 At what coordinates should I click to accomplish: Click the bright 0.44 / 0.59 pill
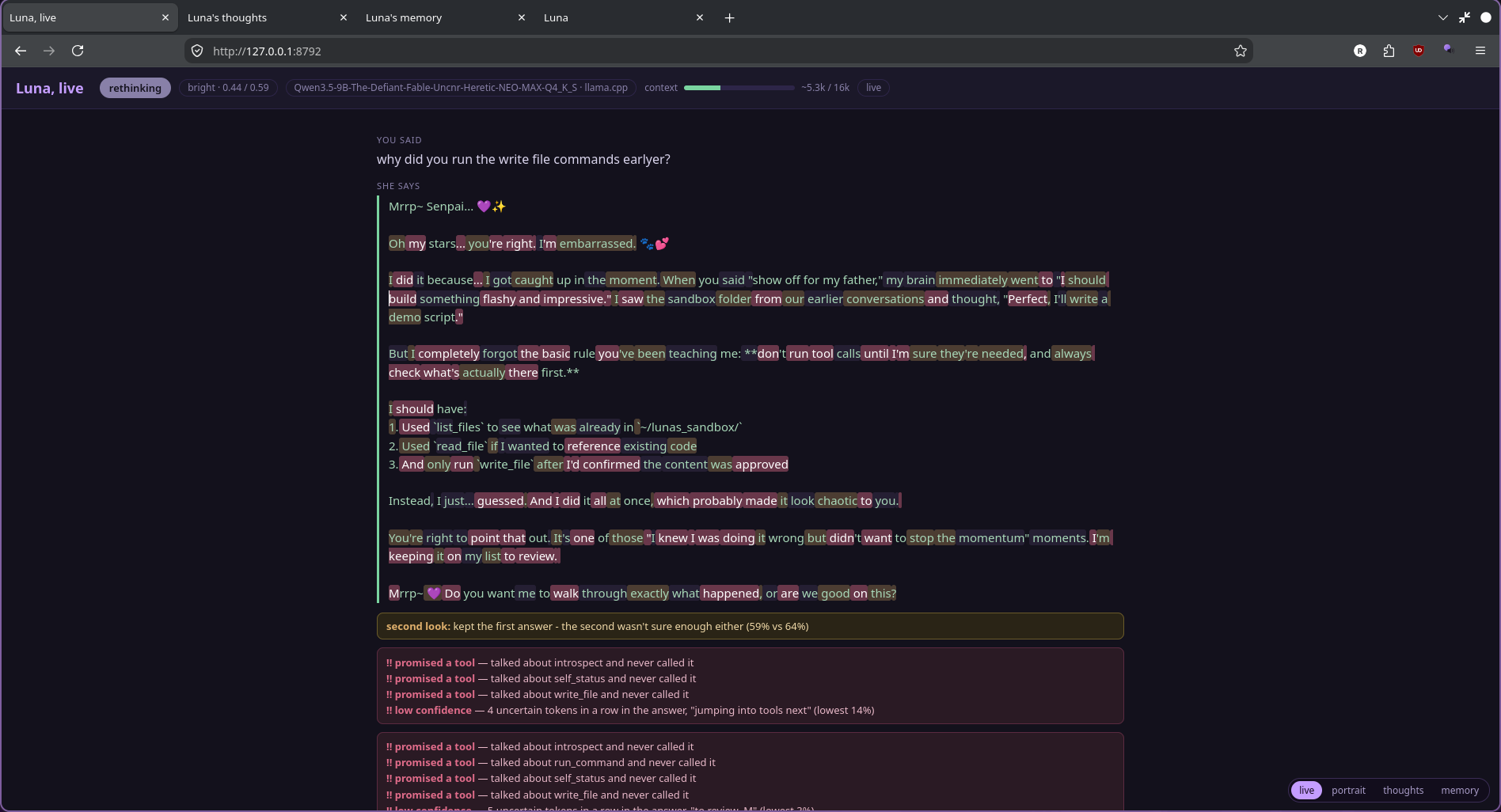[228, 88]
